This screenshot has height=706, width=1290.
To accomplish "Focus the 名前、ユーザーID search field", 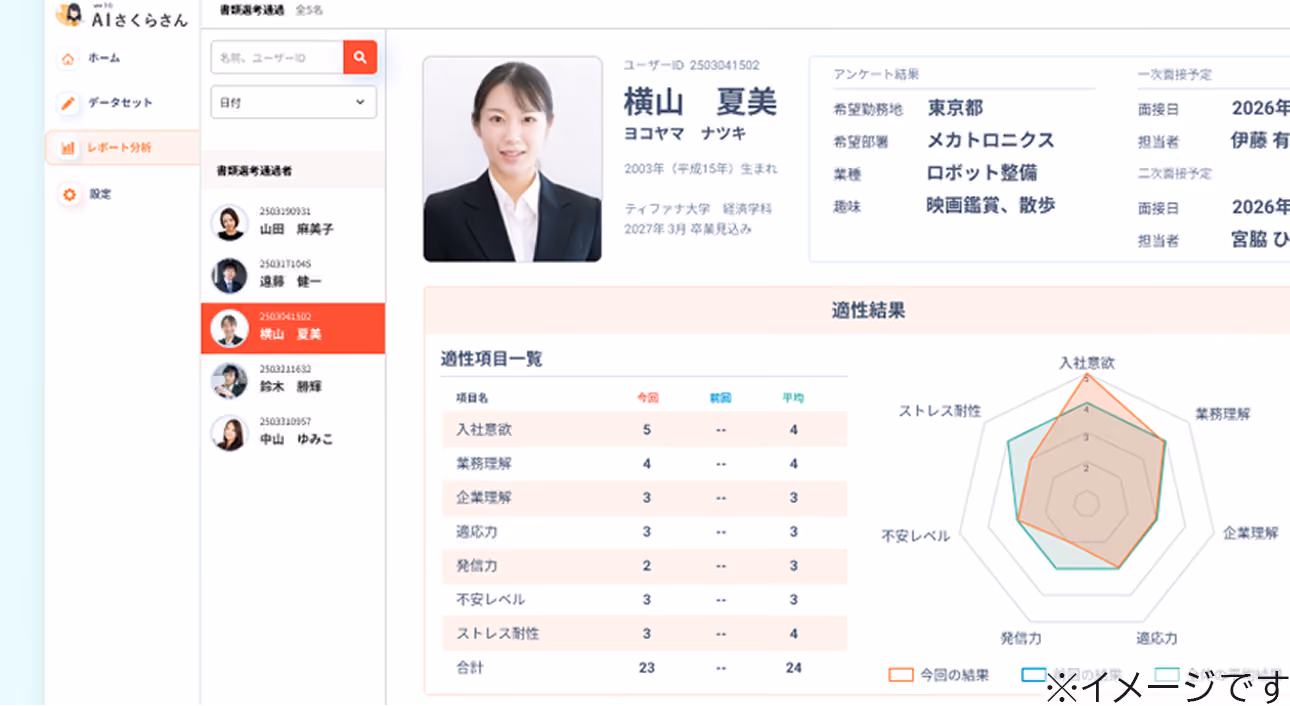I will [277, 58].
